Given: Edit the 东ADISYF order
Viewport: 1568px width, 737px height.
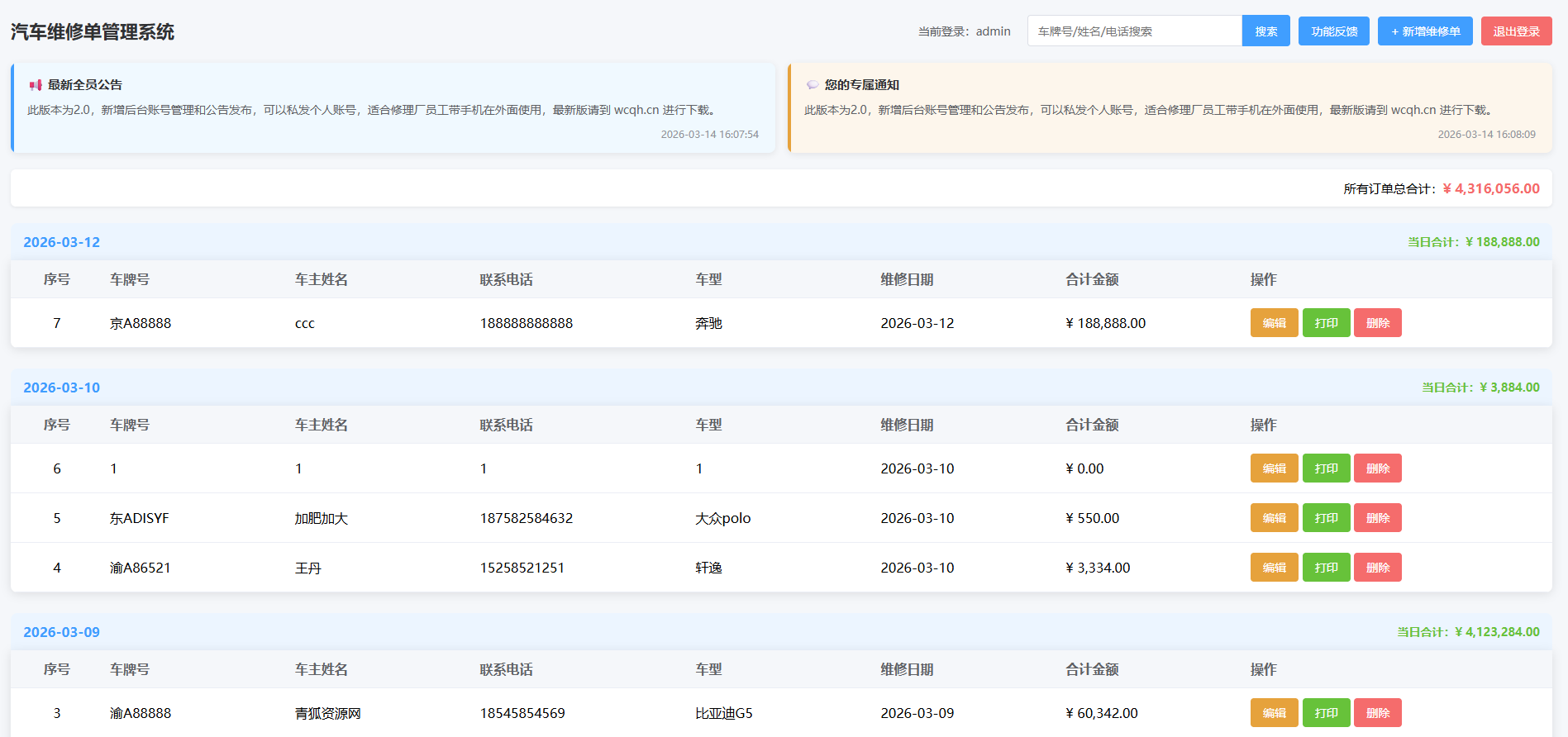Looking at the screenshot, I should click(x=1274, y=518).
